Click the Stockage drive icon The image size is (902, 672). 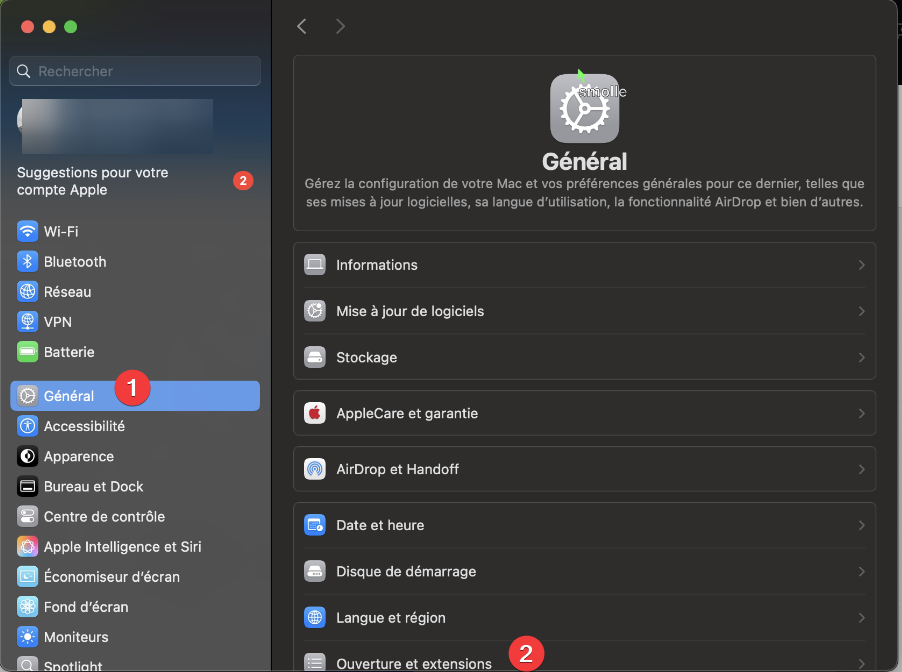click(315, 357)
